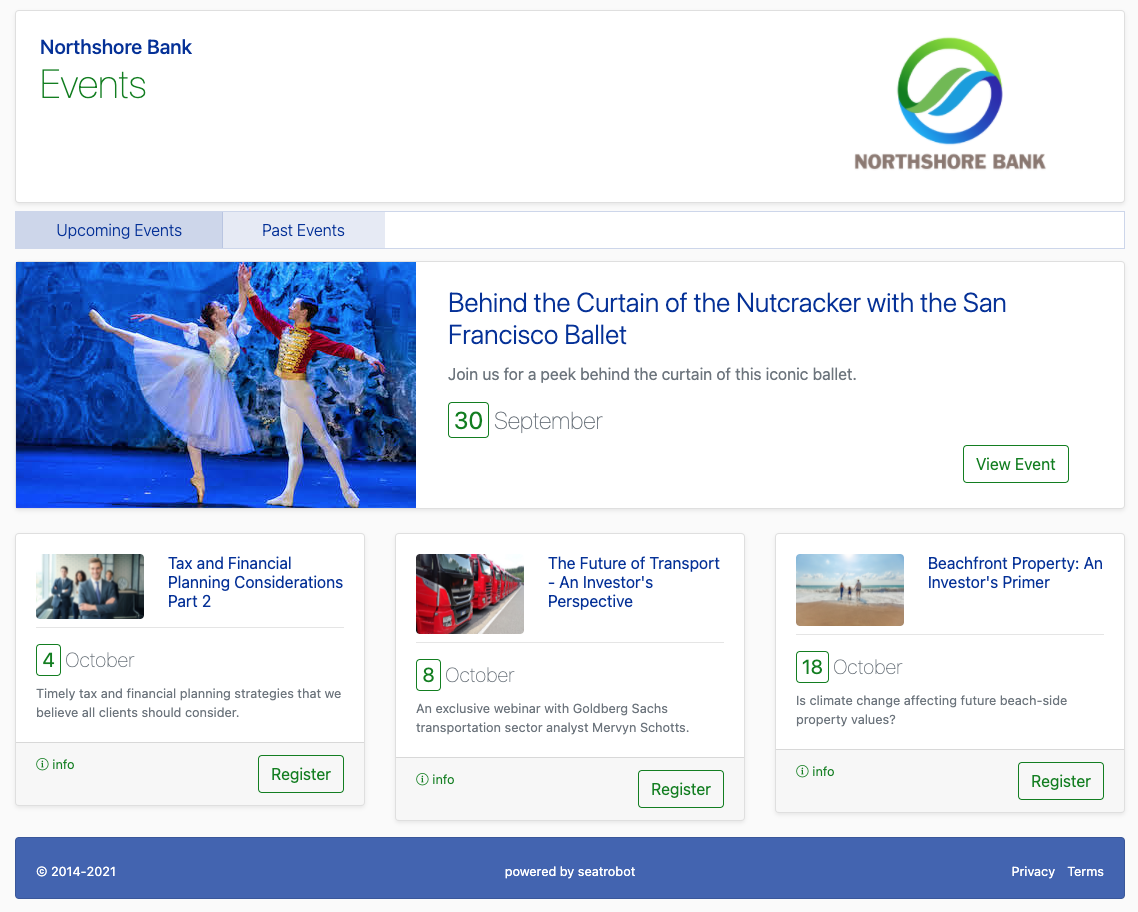Register for The Future of Transport event
This screenshot has width=1138, height=912.
pyautogui.click(x=680, y=789)
